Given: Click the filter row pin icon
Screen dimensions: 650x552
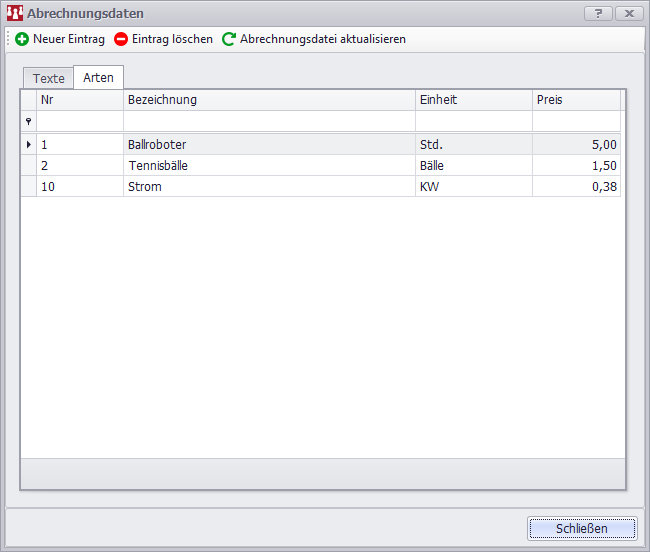Looking at the screenshot, I should pos(28,121).
